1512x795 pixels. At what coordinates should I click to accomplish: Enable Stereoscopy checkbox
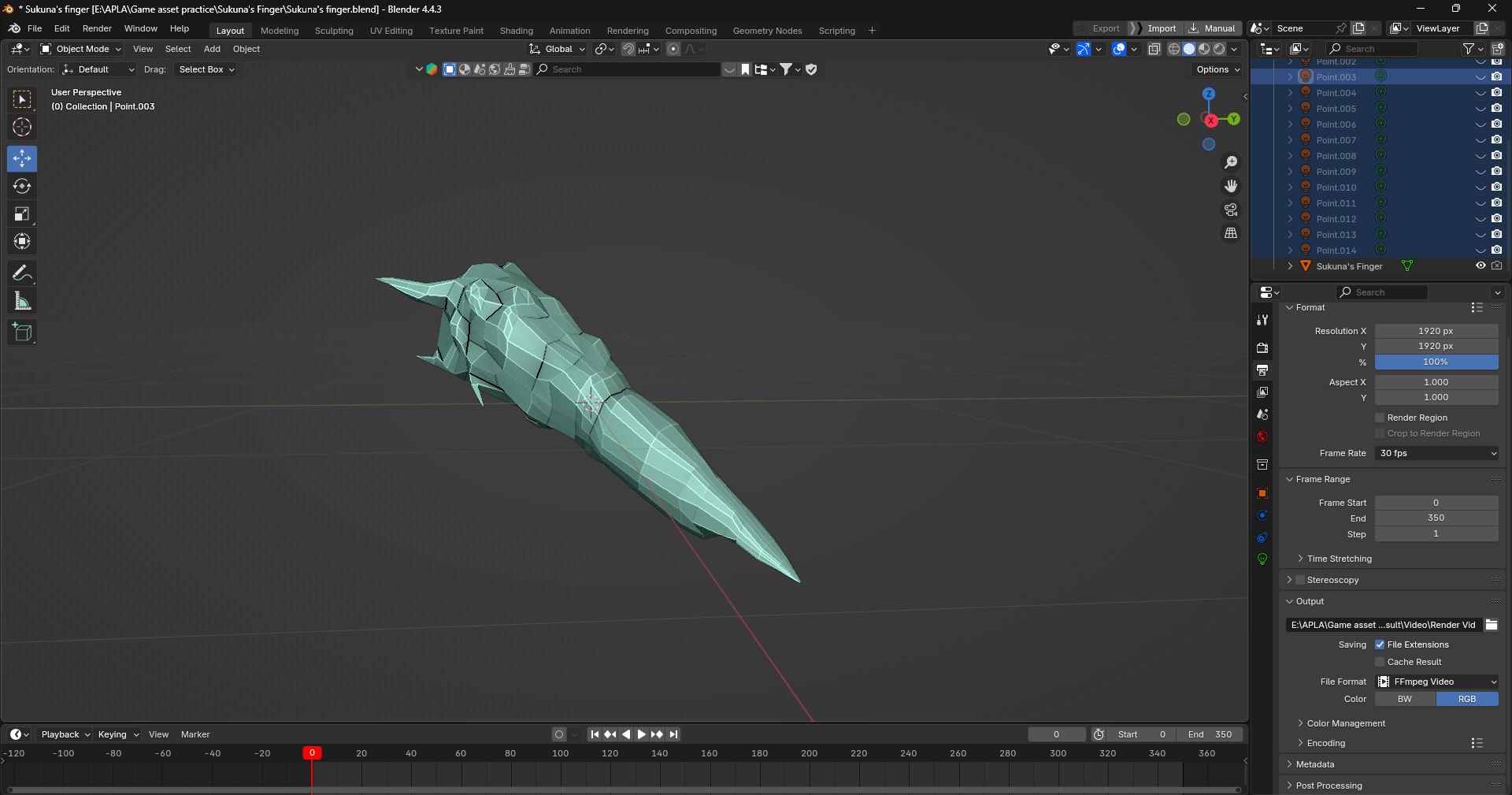point(1300,580)
